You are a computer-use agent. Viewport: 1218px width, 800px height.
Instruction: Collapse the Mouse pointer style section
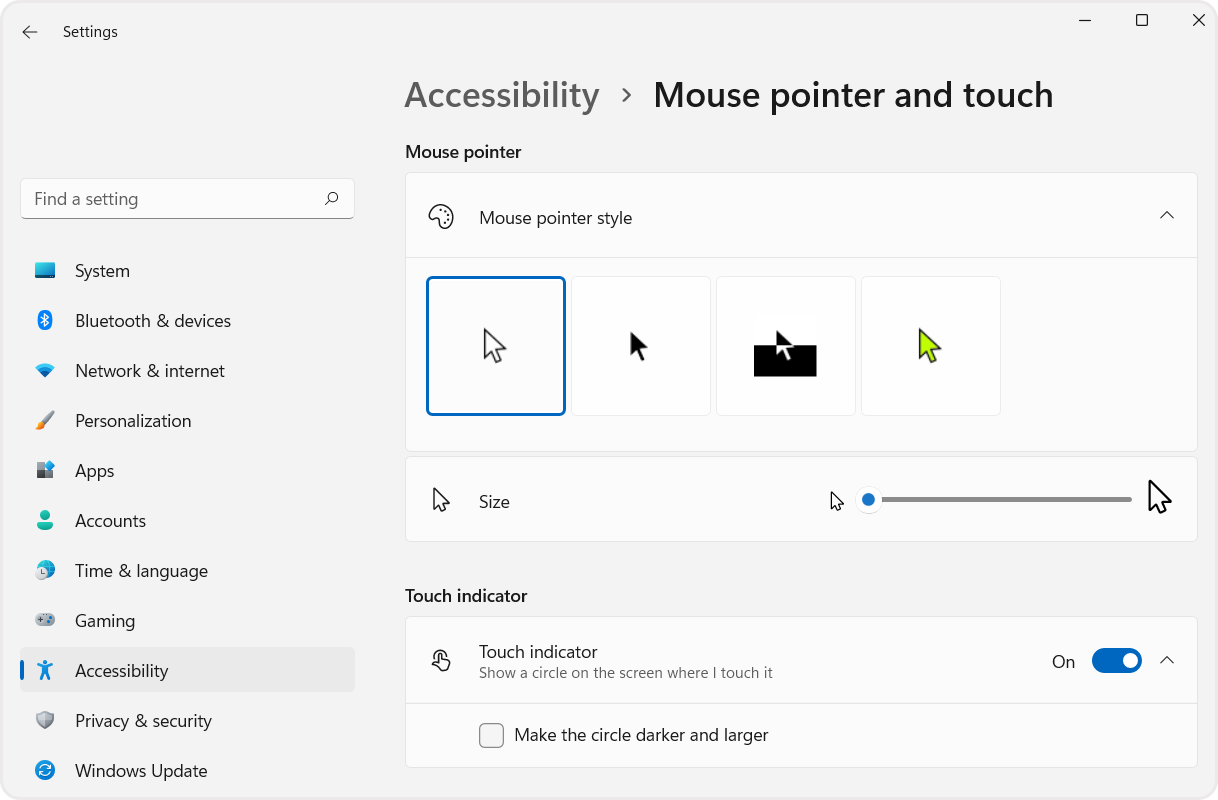[1166, 215]
